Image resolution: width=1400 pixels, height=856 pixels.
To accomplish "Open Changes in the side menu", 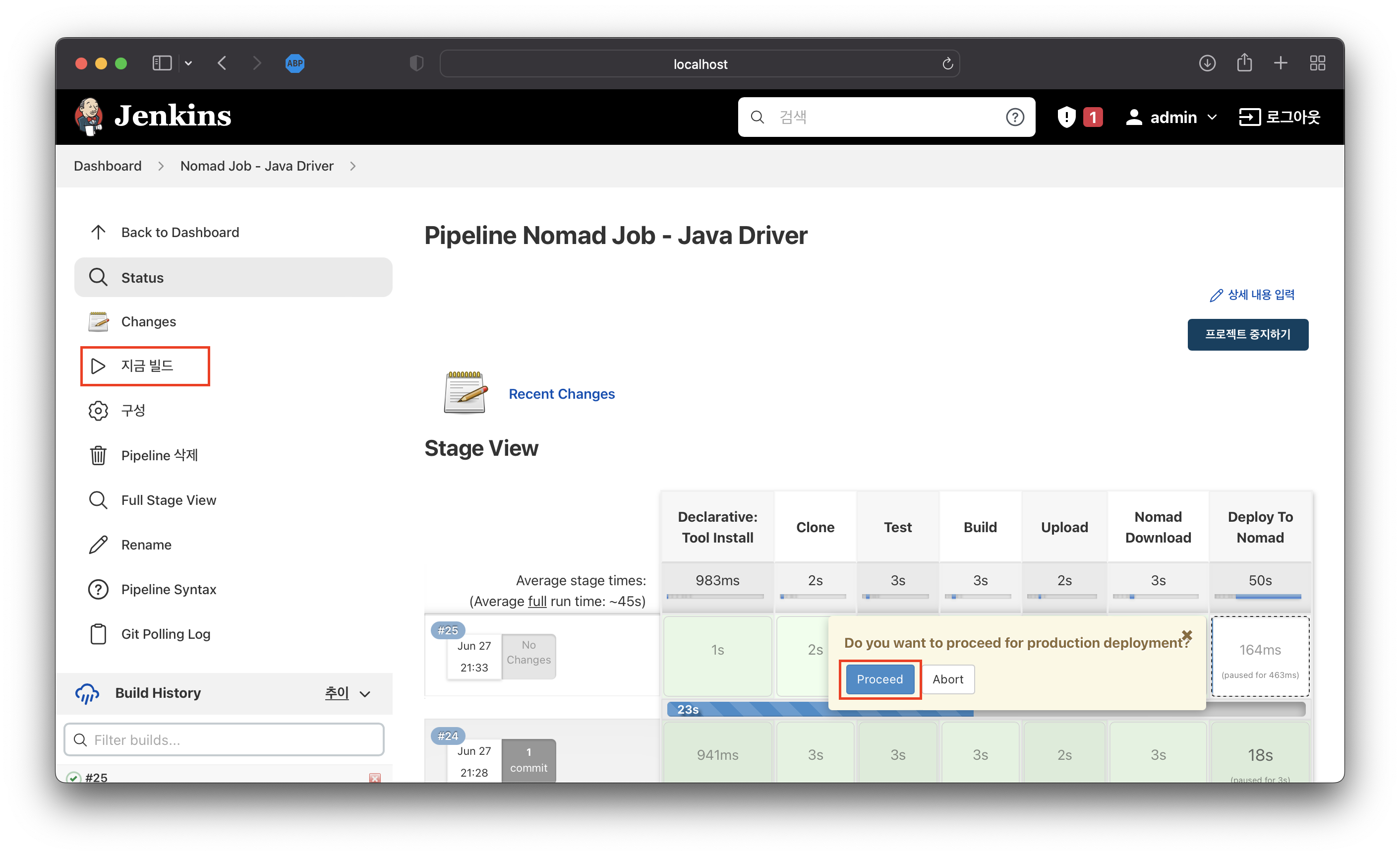I will [148, 322].
